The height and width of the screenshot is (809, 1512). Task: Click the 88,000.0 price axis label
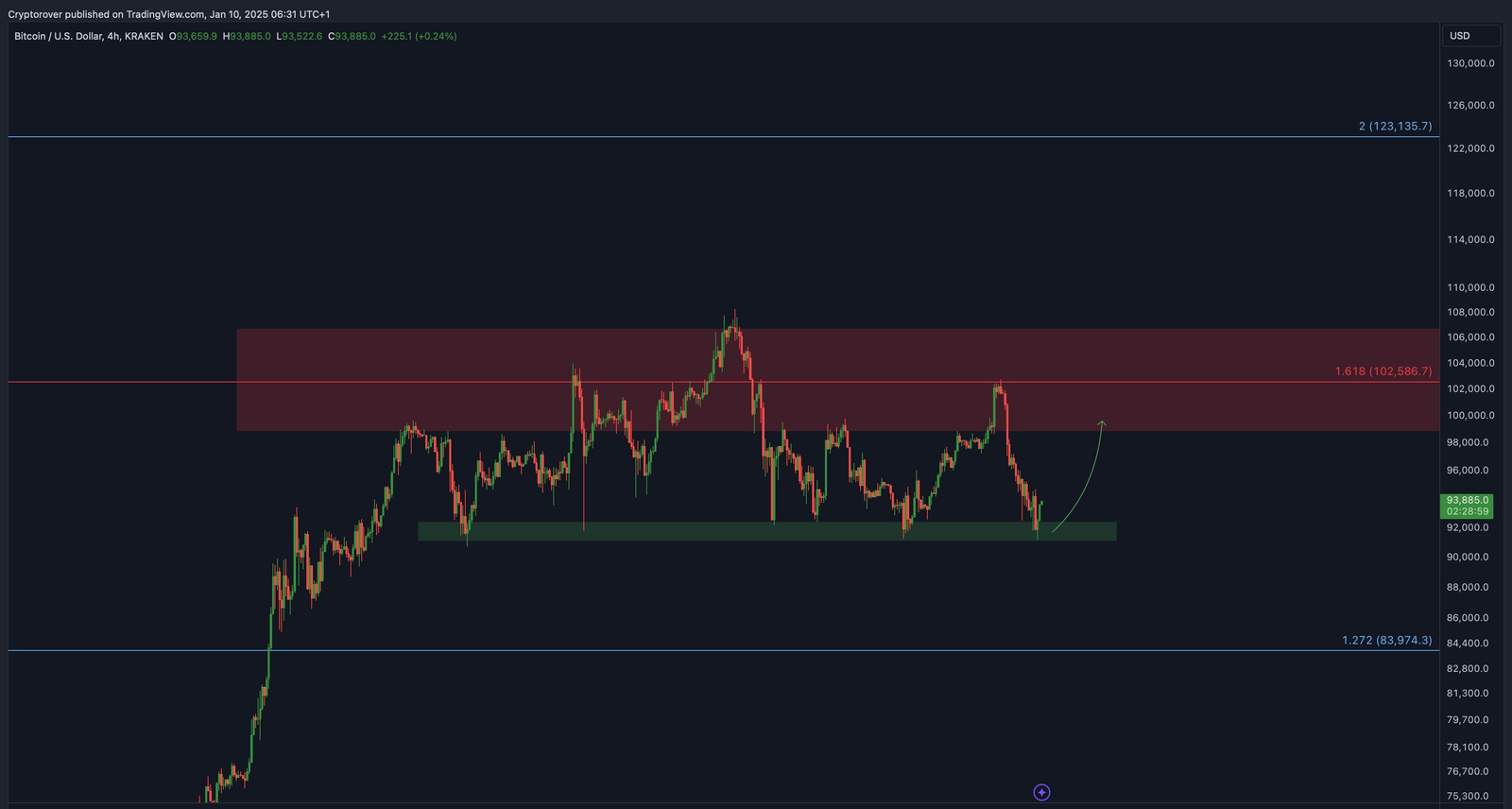tap(1468, 587)
